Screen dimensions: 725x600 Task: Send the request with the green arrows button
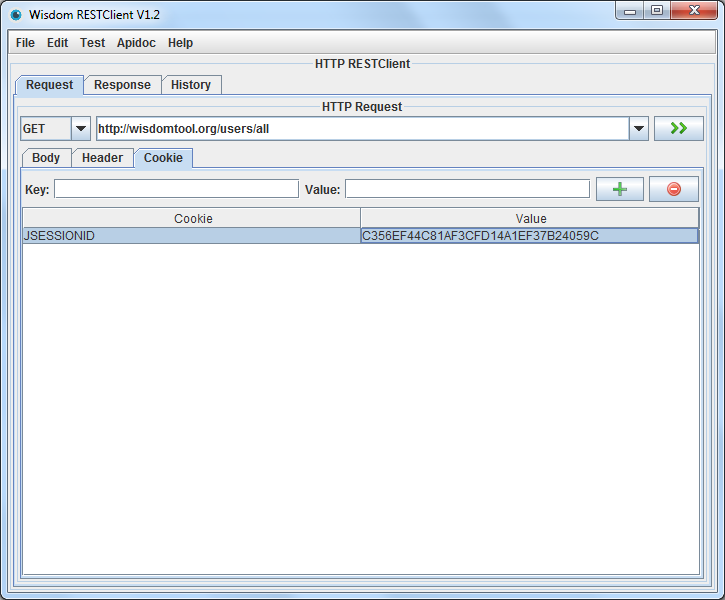(678, 129)
